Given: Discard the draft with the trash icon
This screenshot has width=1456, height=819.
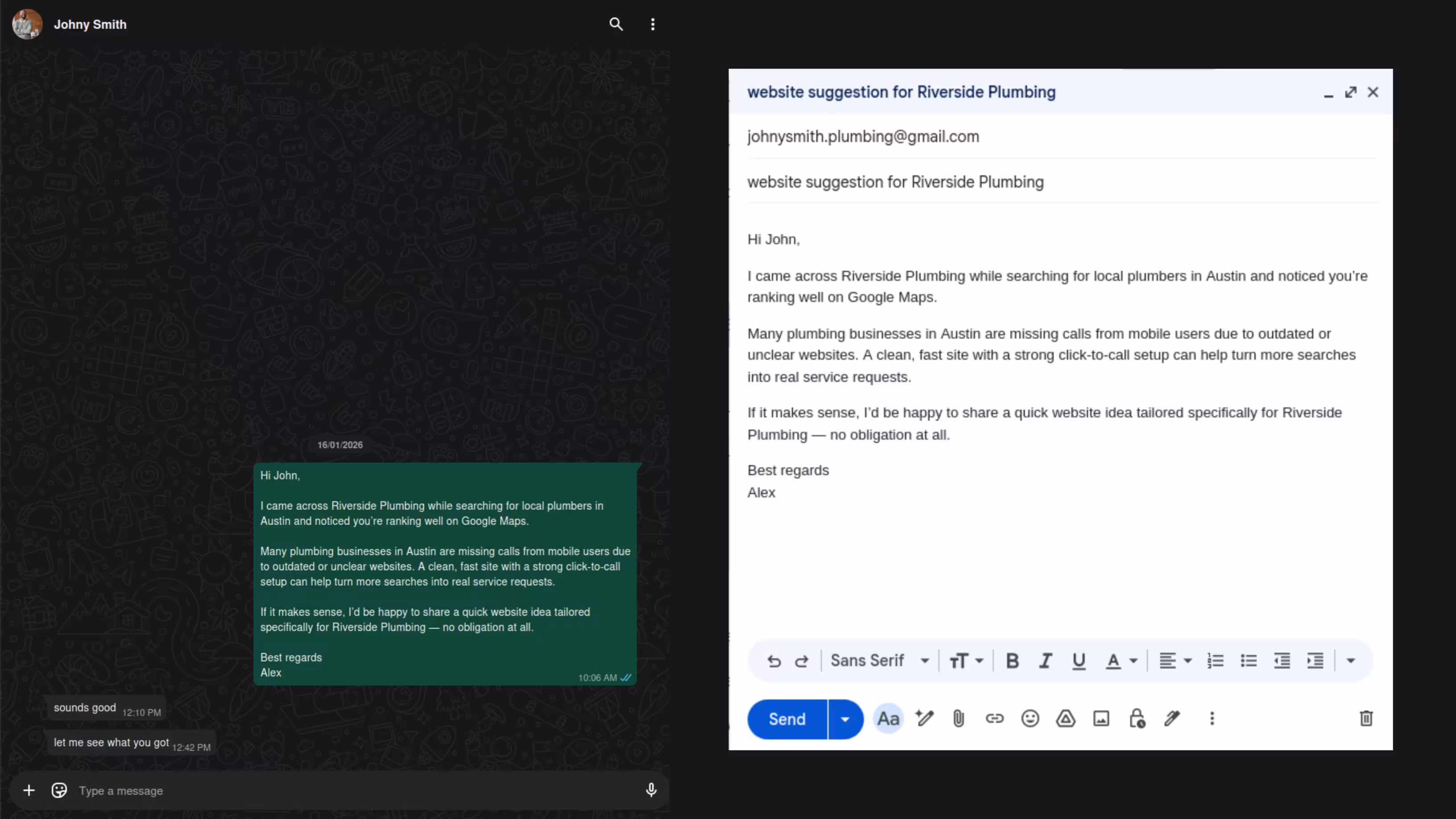Looking at the screenshot, I should point(1366,719).
